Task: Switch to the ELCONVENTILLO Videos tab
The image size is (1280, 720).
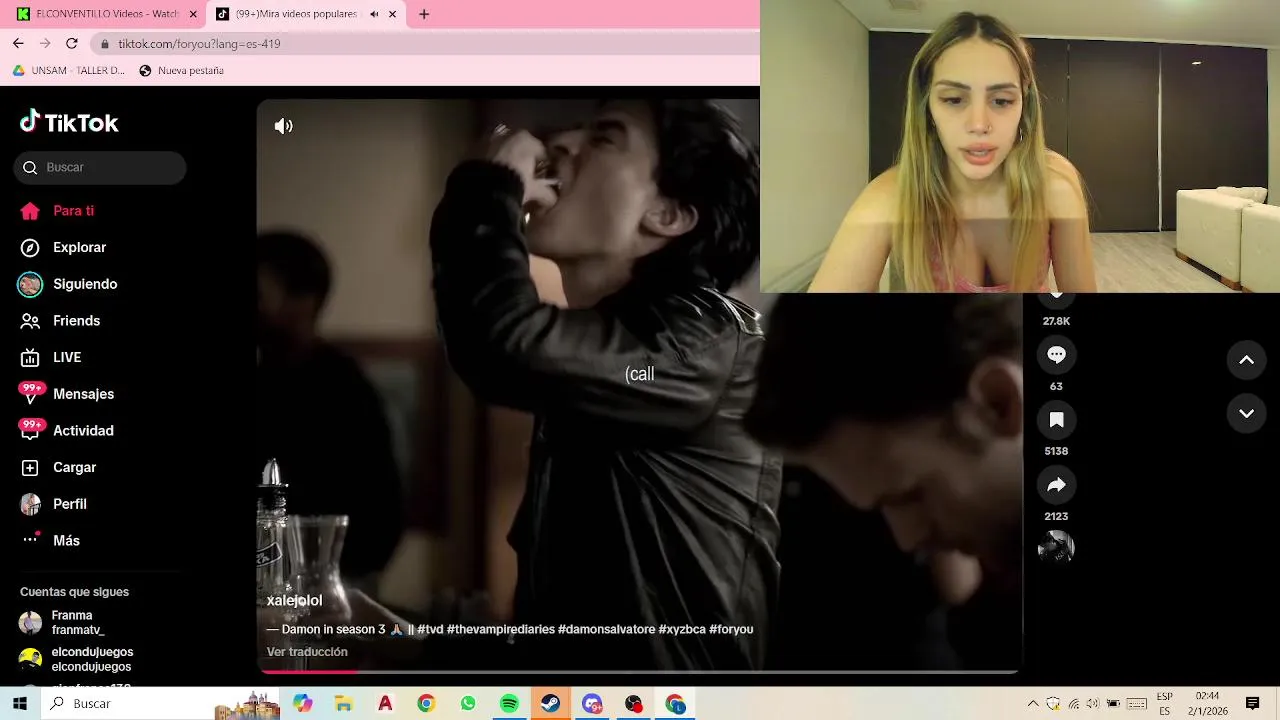Action: 104,14
